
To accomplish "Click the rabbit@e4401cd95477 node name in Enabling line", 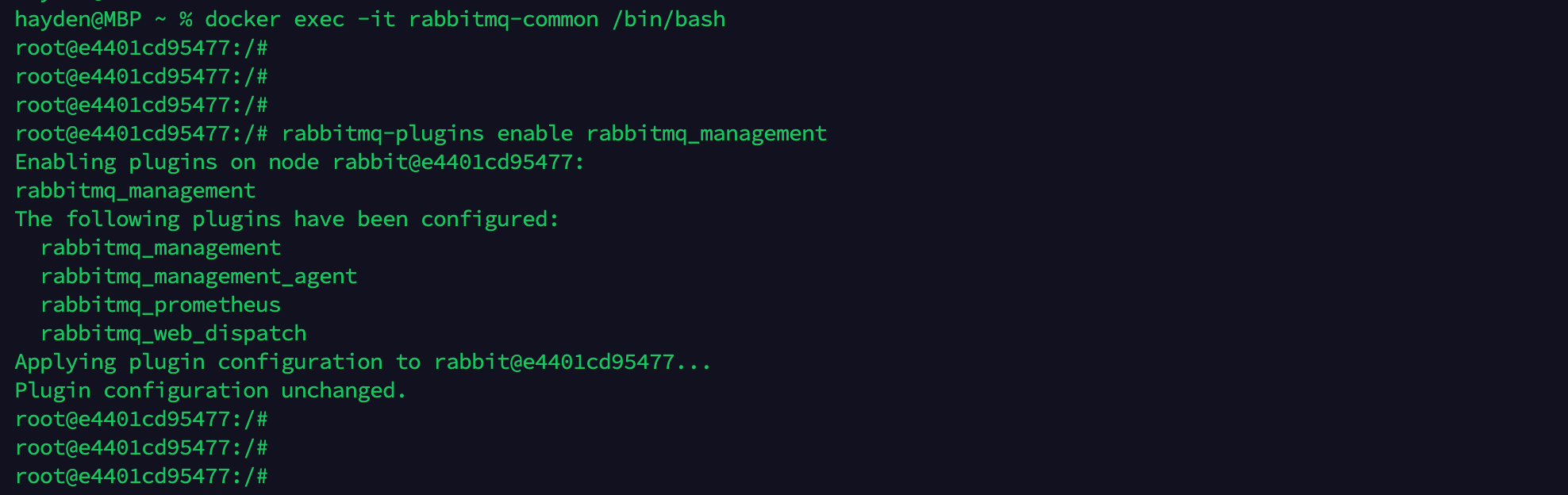I will point(458,162).
